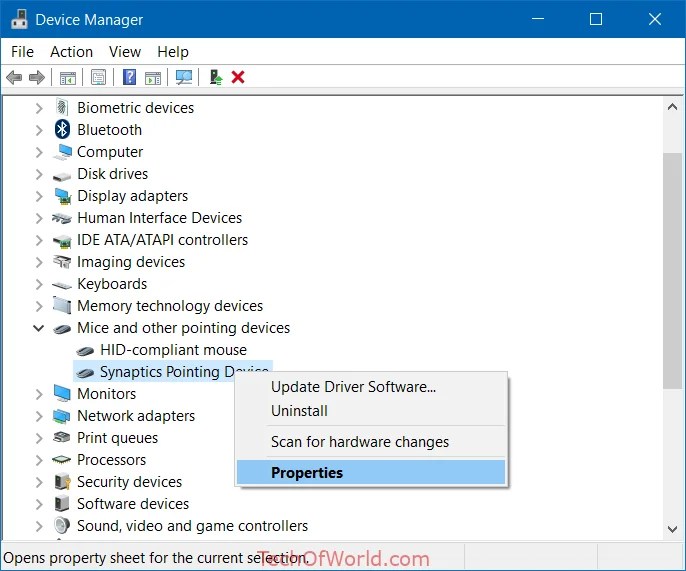686x571 pixels.
Task: Select the Software devices label
Action: coord(133,504)
